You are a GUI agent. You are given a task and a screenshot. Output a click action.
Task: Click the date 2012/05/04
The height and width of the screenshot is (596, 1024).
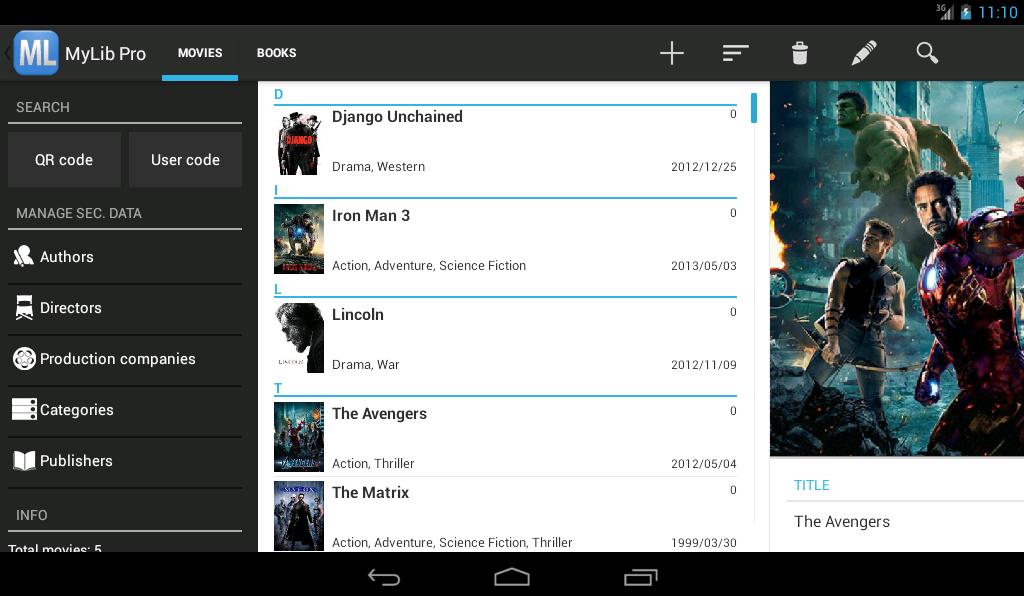click(703, 464)
